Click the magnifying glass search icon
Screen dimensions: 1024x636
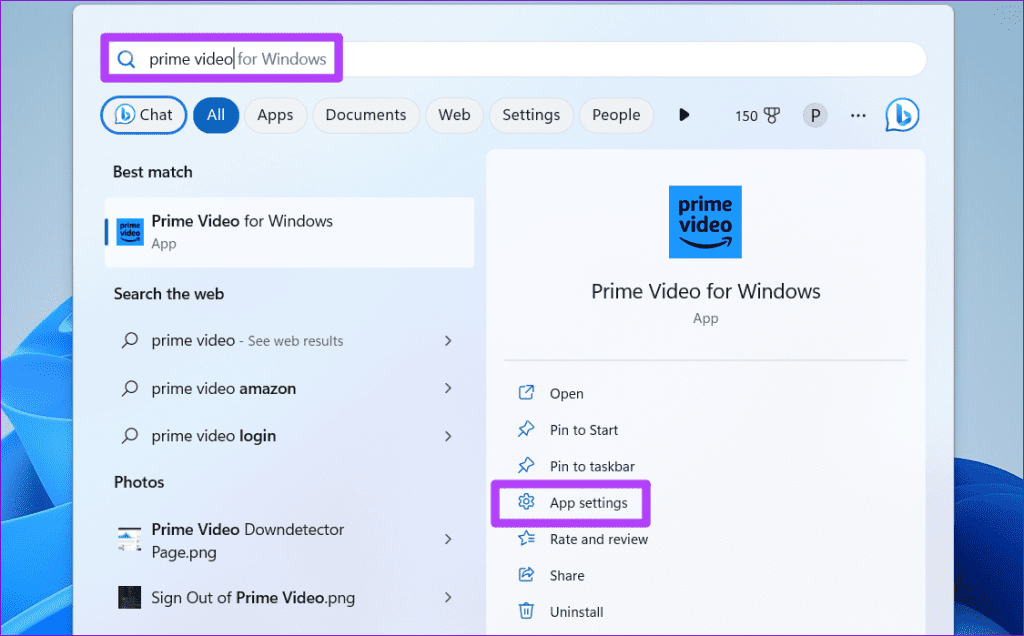click(126, 58)
